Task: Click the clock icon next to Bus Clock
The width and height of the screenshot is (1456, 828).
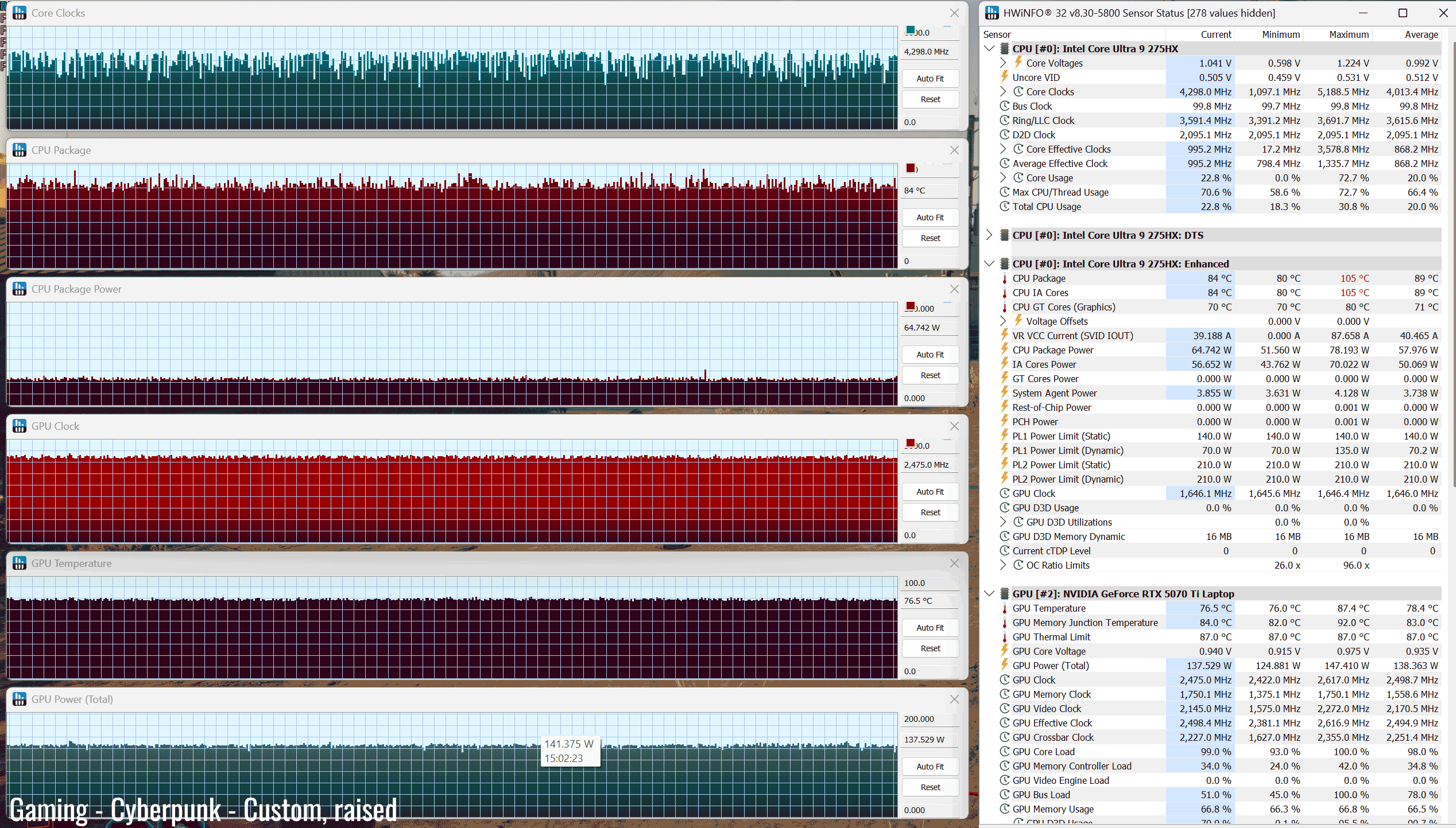Action: tap(1004, 106)
